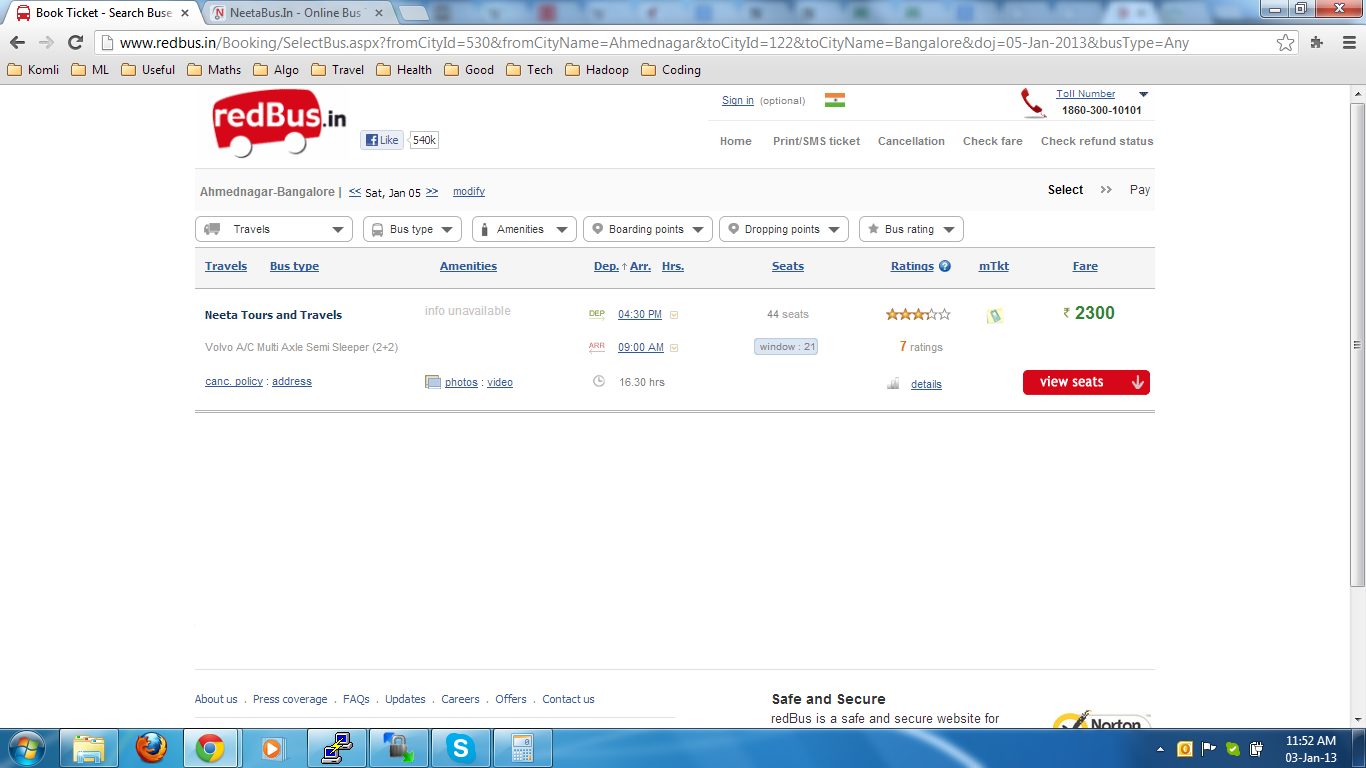This screenshot has width=1366, height=768.
Task: Open the video link
Action: [500, 382]
